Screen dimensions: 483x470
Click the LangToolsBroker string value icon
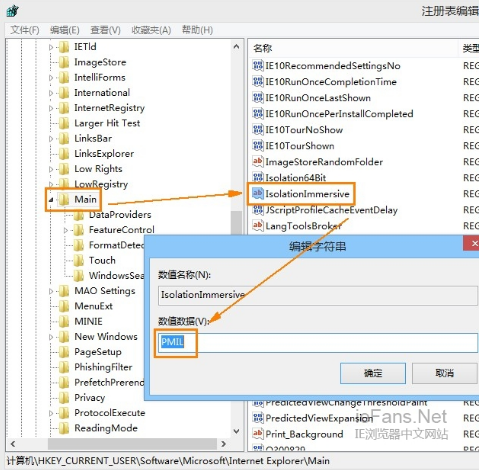tap(258, 226)
